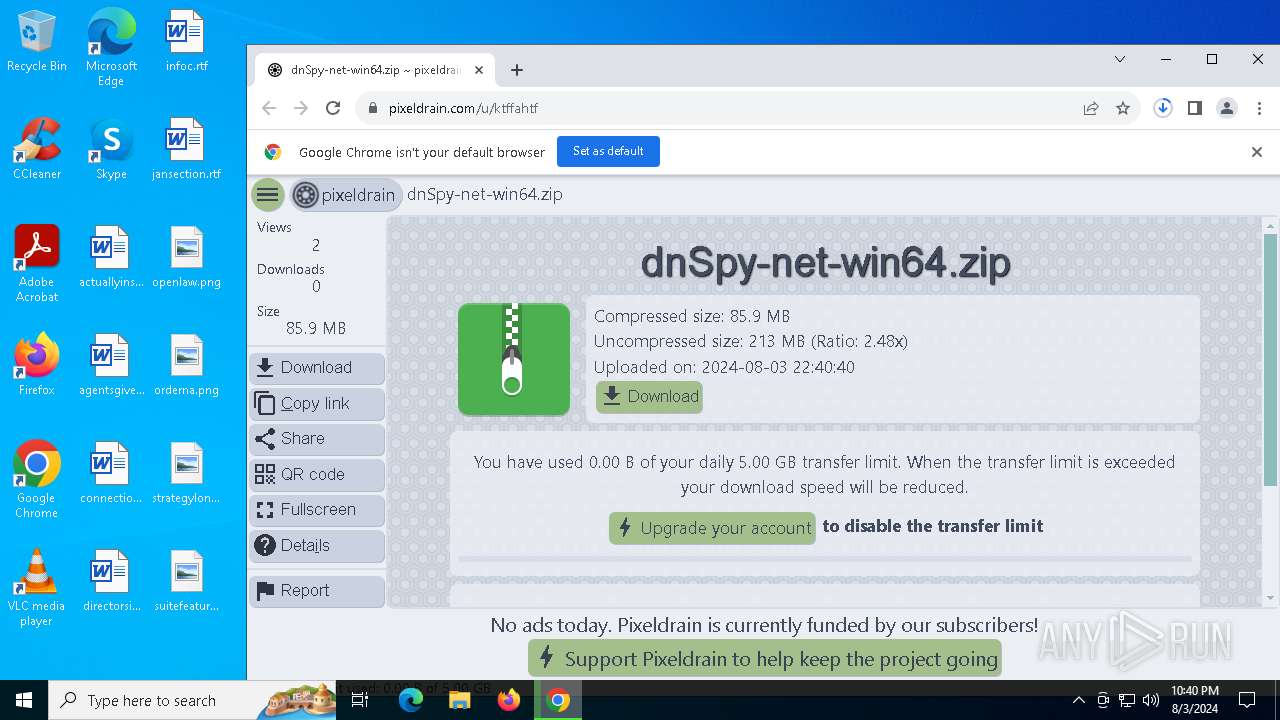
Task: Click Upgrade your account button
Action: [712, 528]
